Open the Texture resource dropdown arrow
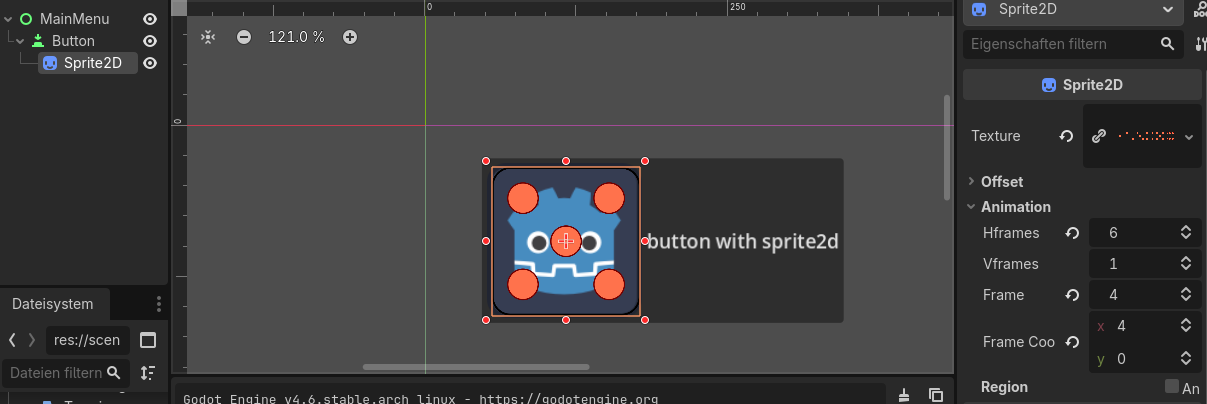1207x404 pixels. pyautogui.click(x=1189, y=136)
